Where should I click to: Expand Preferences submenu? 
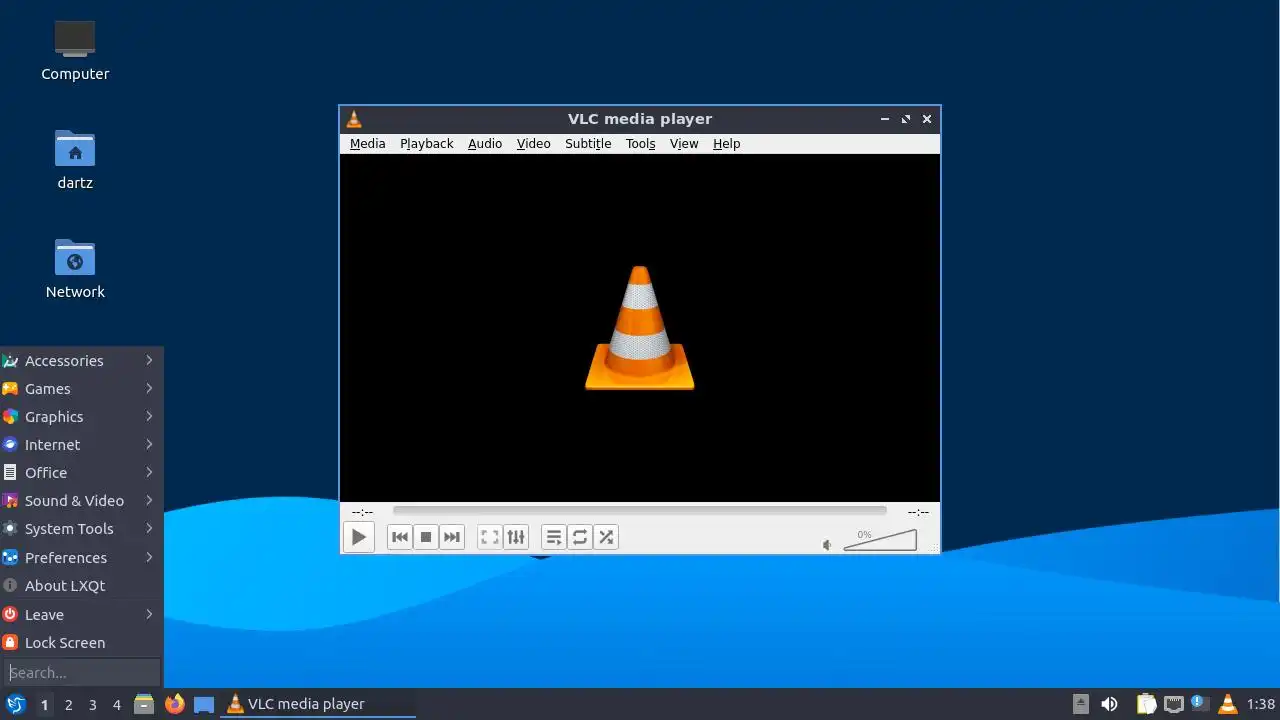click(x=81, y=558)
